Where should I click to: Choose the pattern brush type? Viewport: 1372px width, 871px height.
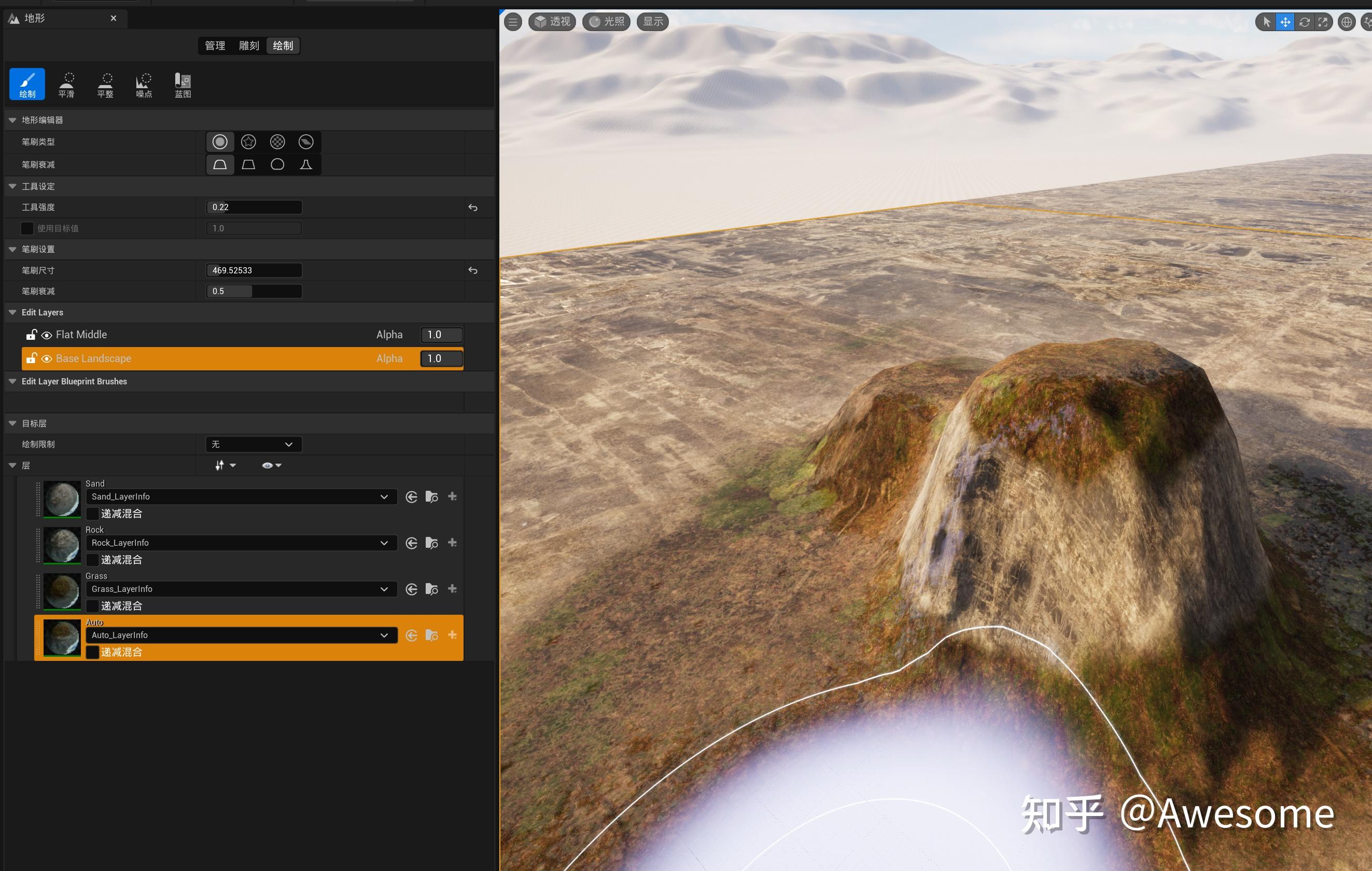pyautogui.click(x=277, y=142)
